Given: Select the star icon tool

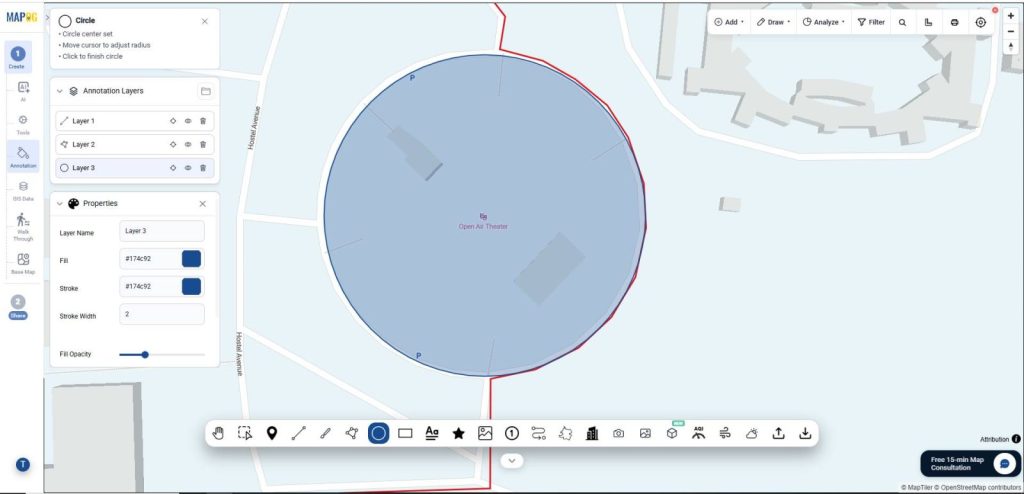Looking at the screenshot, I should (458, 433).
